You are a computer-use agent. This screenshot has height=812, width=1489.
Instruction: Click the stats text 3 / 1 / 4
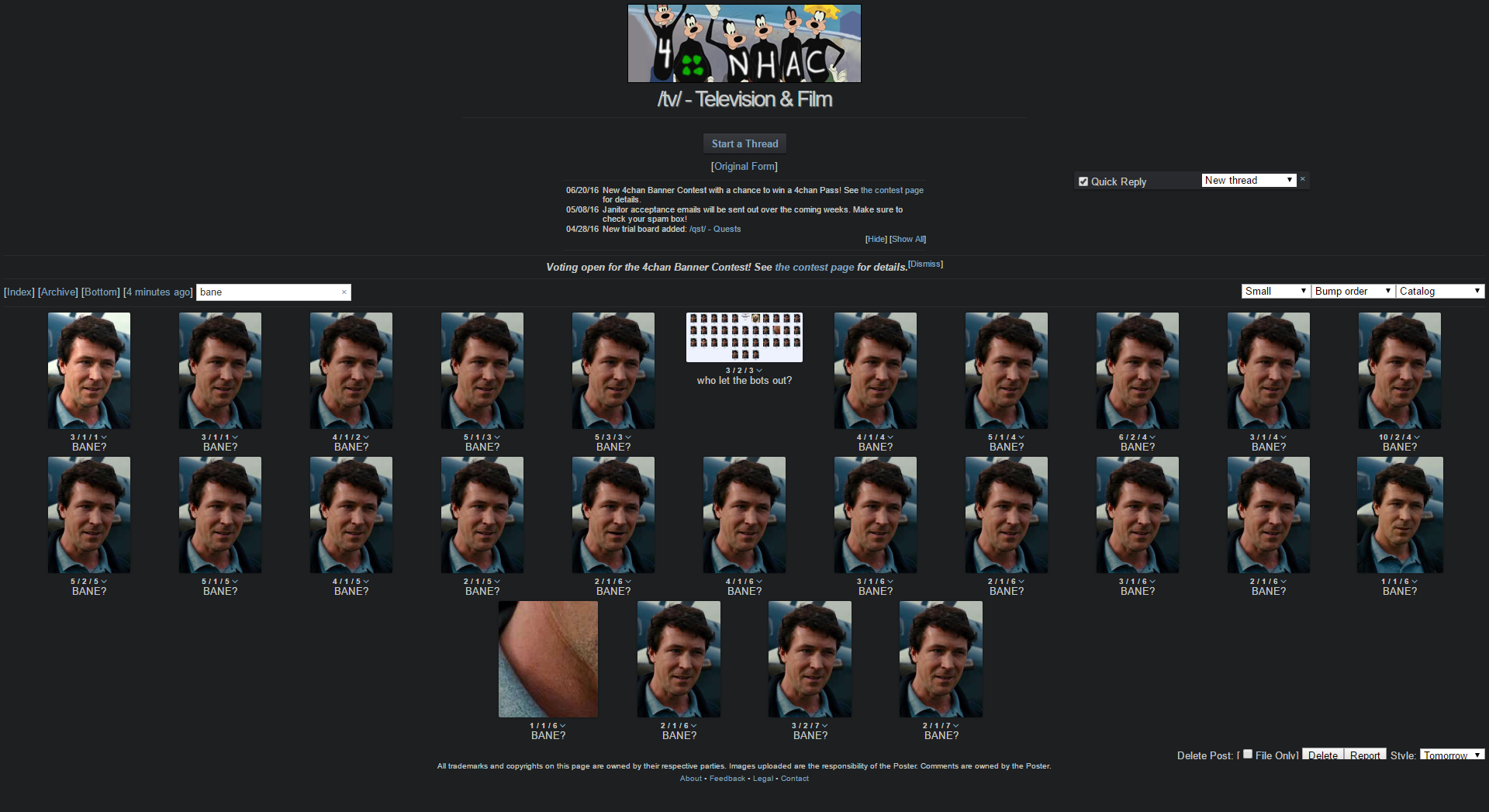tap(1264, 437)
